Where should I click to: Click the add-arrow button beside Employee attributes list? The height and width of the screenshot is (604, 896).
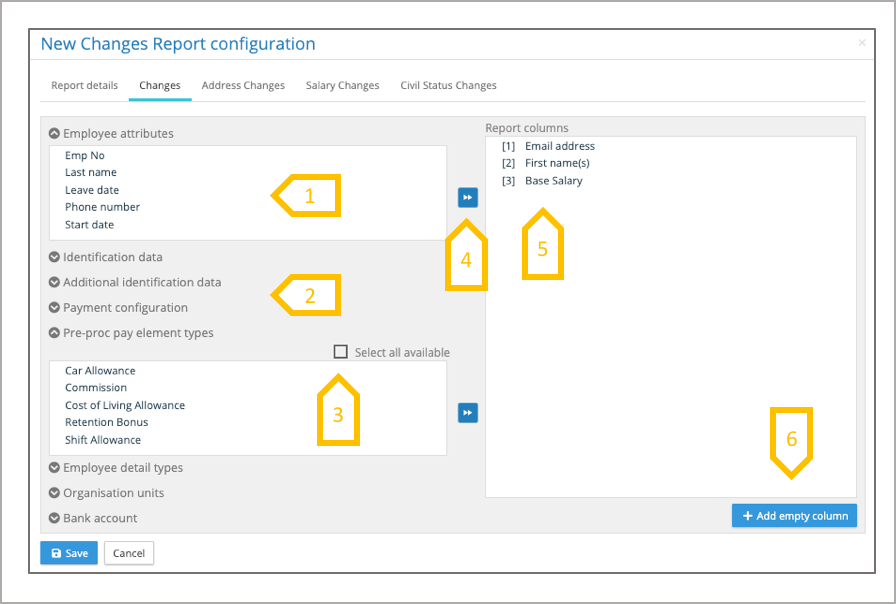pyautogui.click(x=467, y=198)
